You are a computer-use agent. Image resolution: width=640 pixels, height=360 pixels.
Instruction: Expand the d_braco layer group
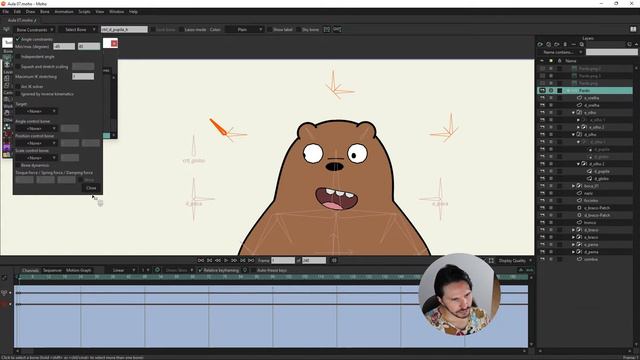tap(573, 230)
